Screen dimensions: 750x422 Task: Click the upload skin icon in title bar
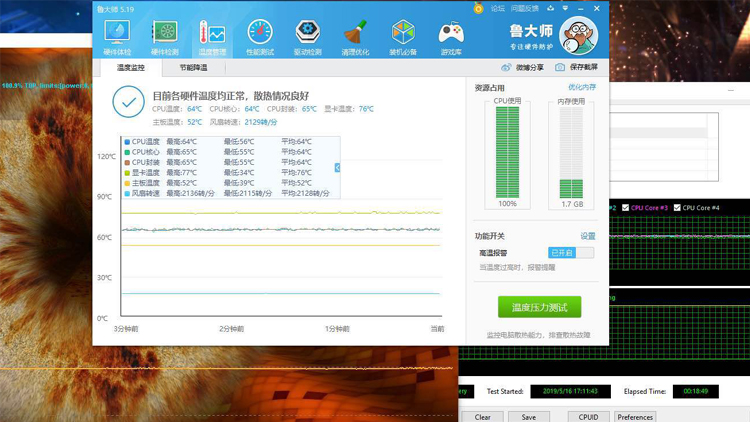[x=551, y=8]
